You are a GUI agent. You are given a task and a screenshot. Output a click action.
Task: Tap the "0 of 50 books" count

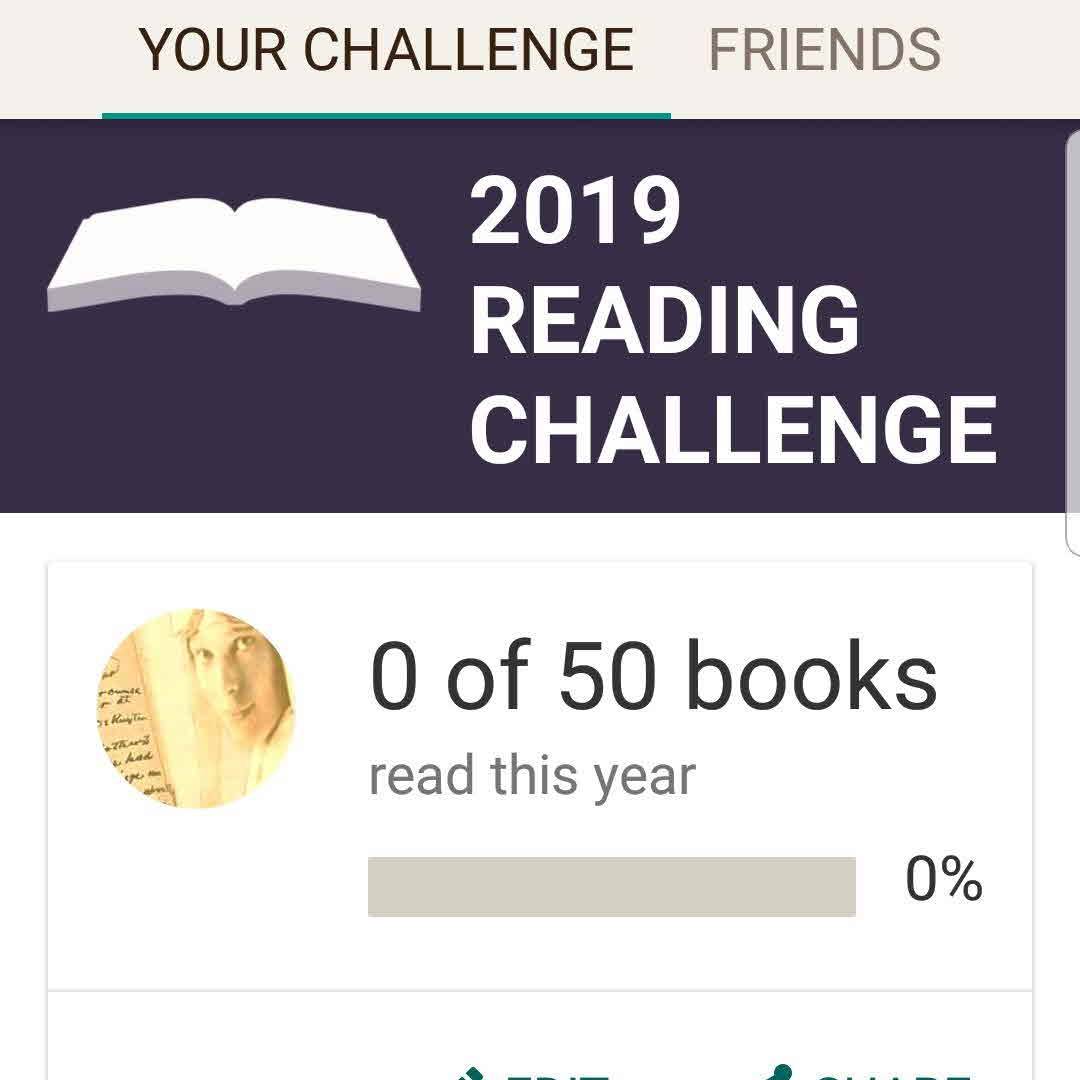(653, 678)
